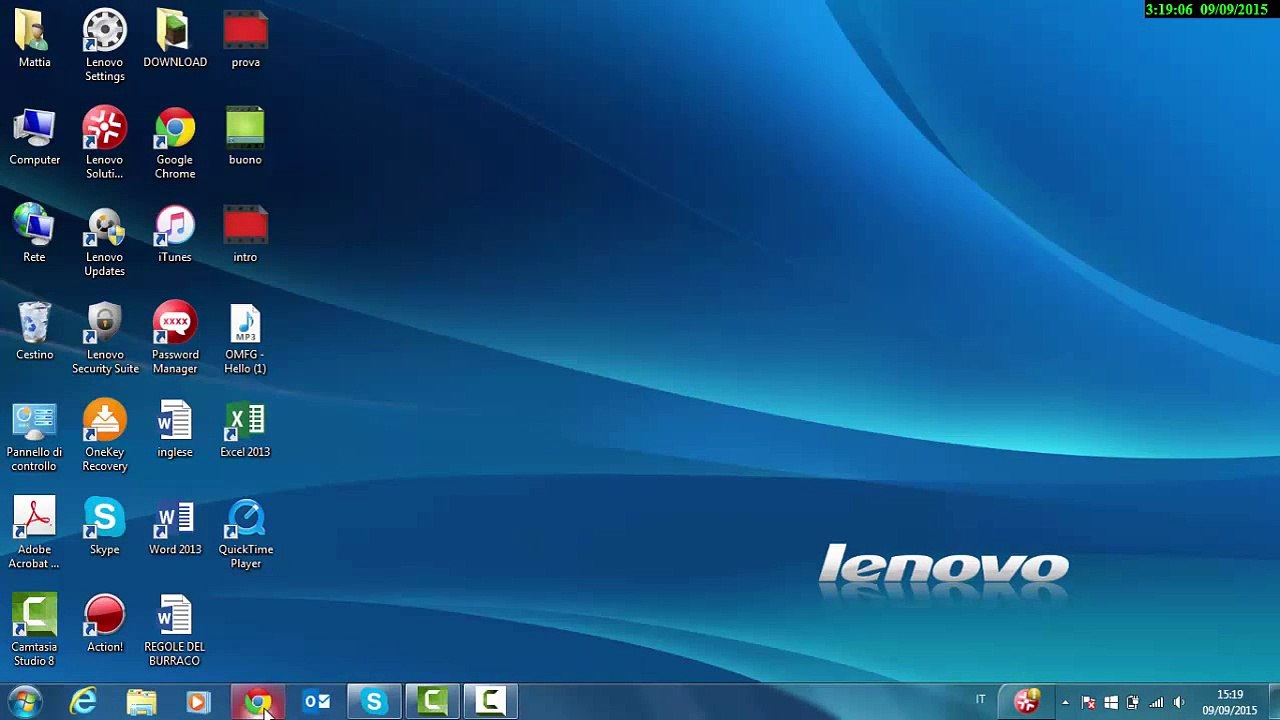Launch the Lenovo Updates shortcut
1280x720 pixels.
(105, 241)
